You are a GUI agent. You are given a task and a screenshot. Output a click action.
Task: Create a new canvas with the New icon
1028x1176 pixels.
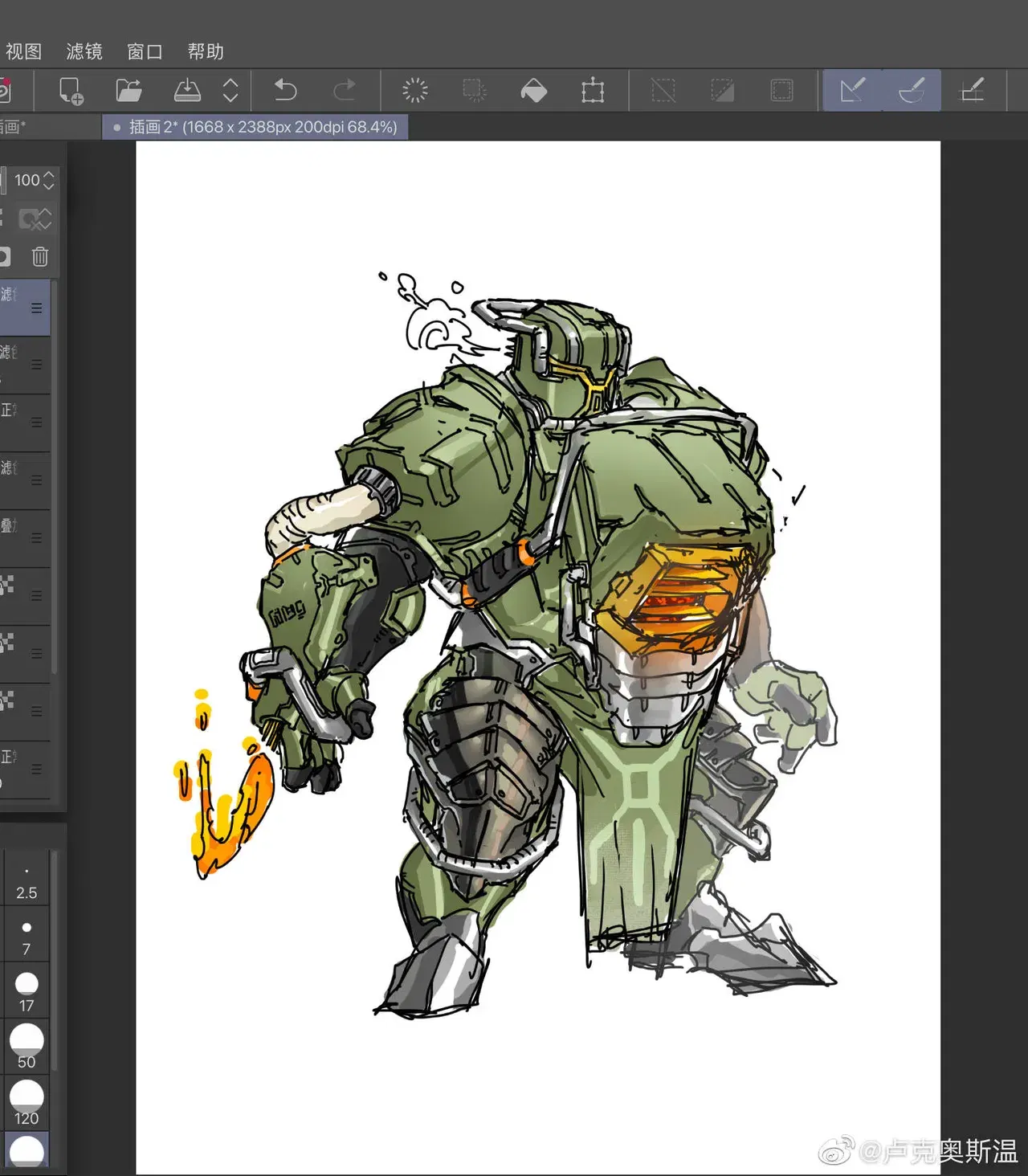[x=71, y=90]
